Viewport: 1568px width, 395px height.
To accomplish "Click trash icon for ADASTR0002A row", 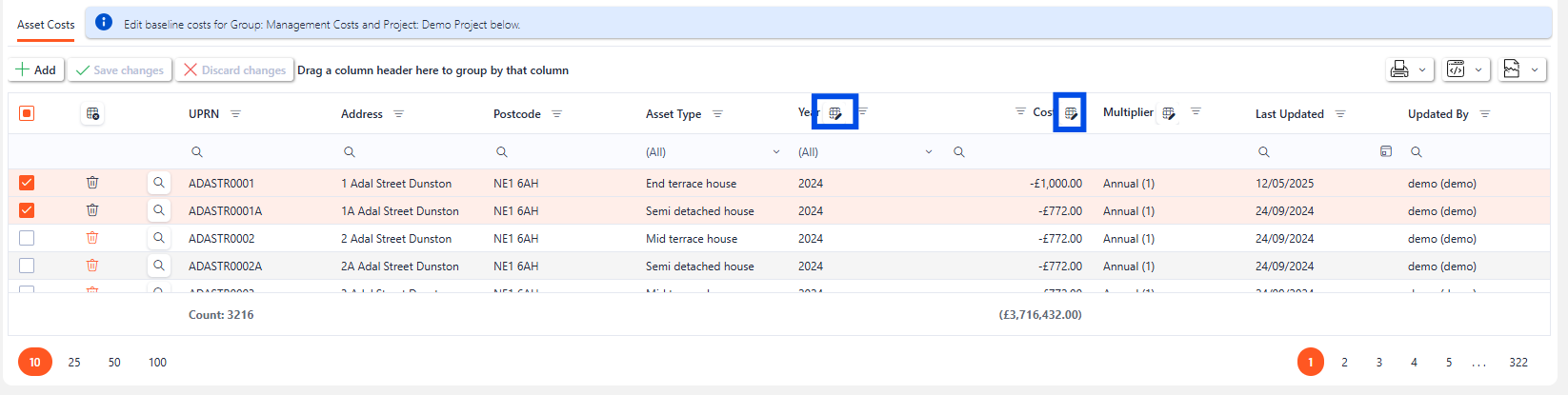I will click(x=92, y=266).
